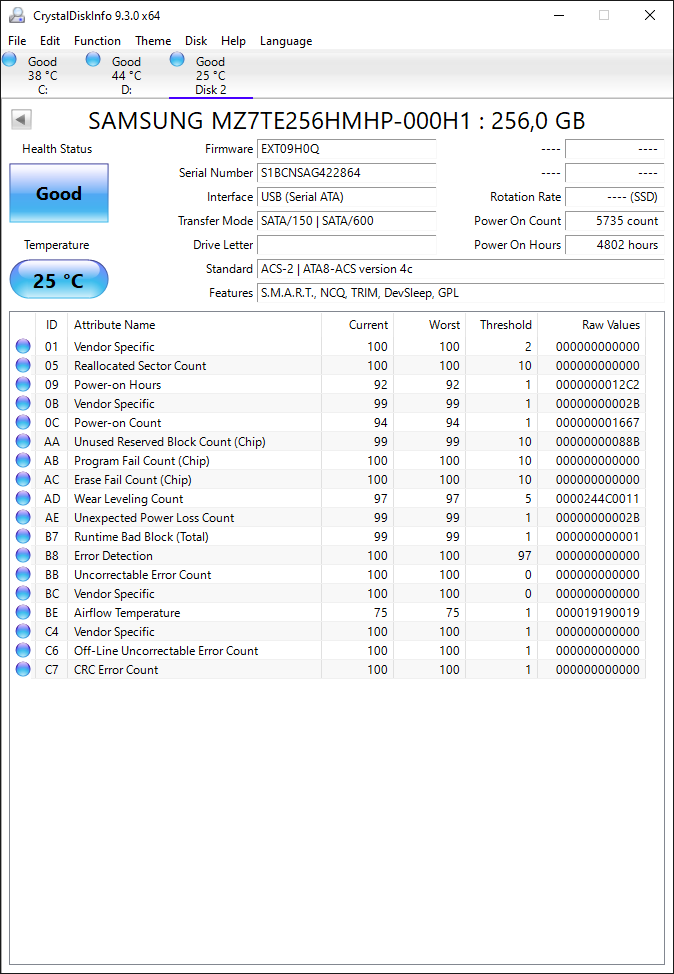This screenshot has width=674, height=974.
Task: Select the C: drive status orb
Action: [x=9, y=60]
